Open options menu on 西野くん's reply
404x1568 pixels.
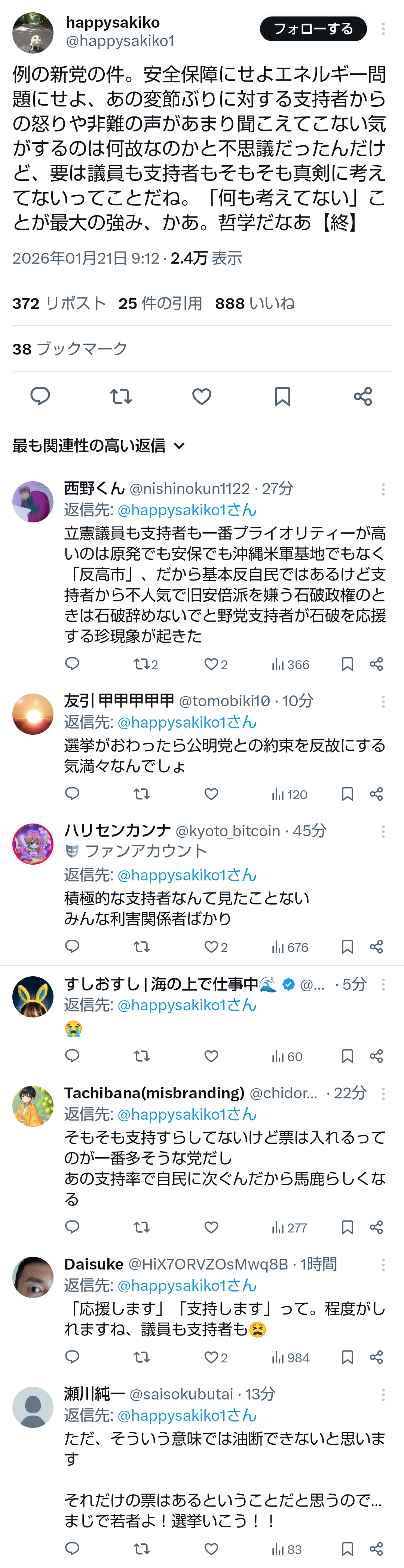pos(383,489)
